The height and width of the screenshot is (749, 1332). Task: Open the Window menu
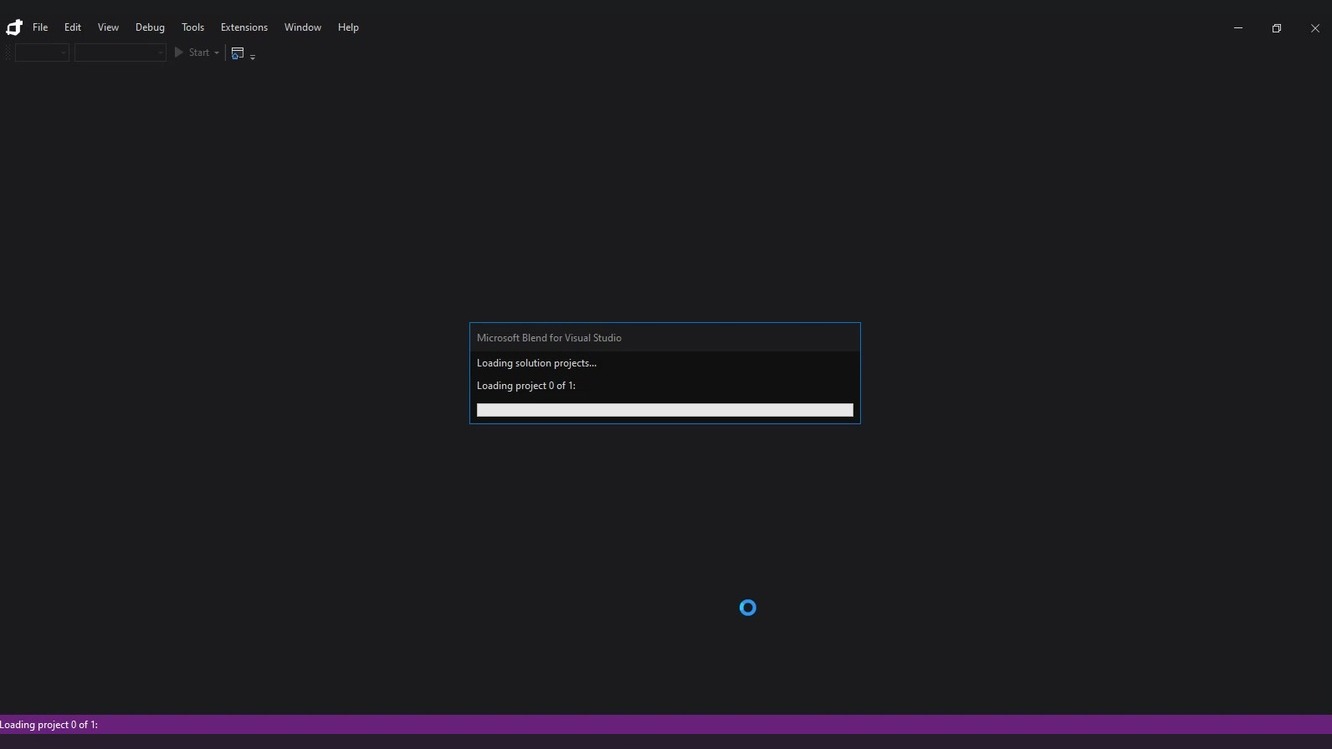point(302,27)
